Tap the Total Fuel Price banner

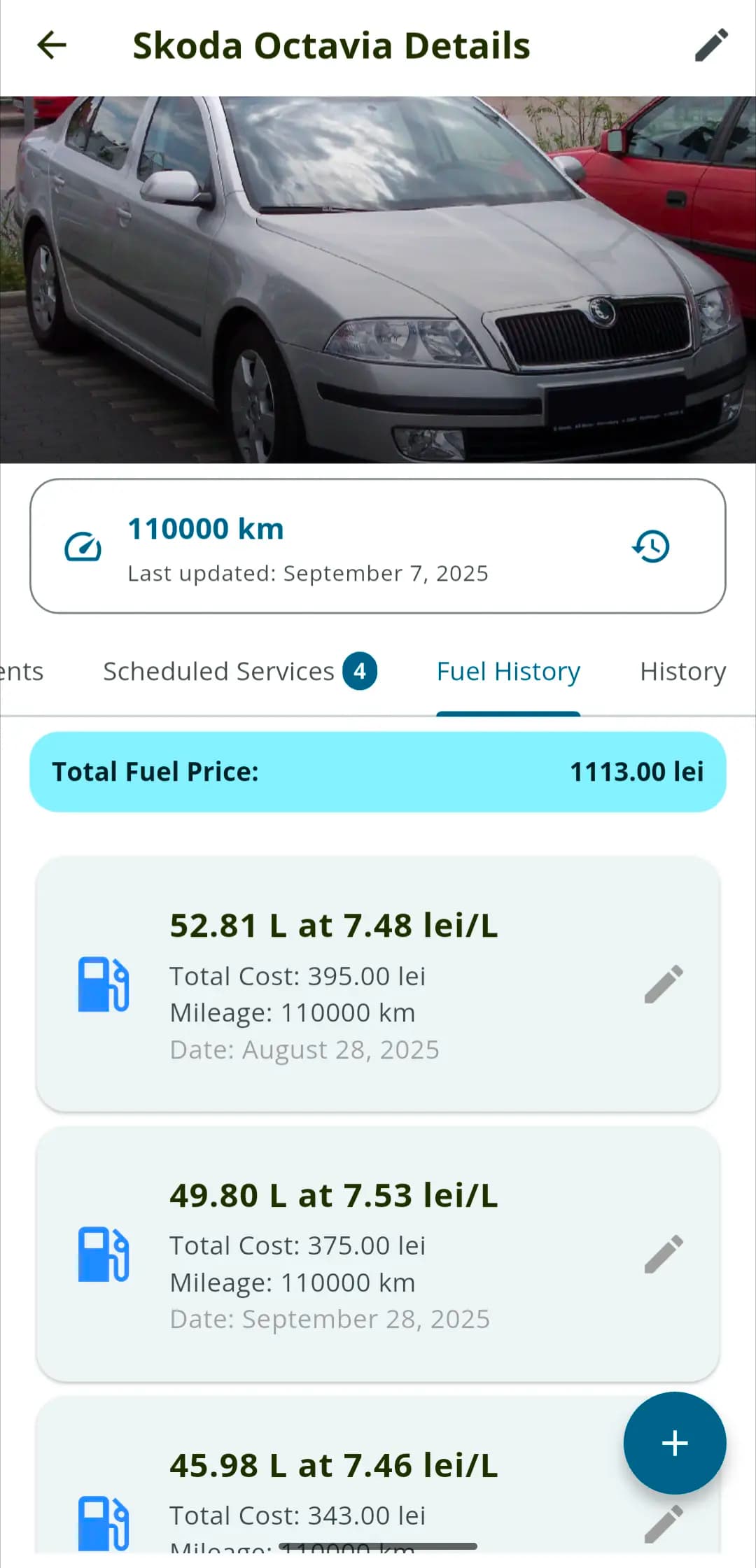(378, 772)
